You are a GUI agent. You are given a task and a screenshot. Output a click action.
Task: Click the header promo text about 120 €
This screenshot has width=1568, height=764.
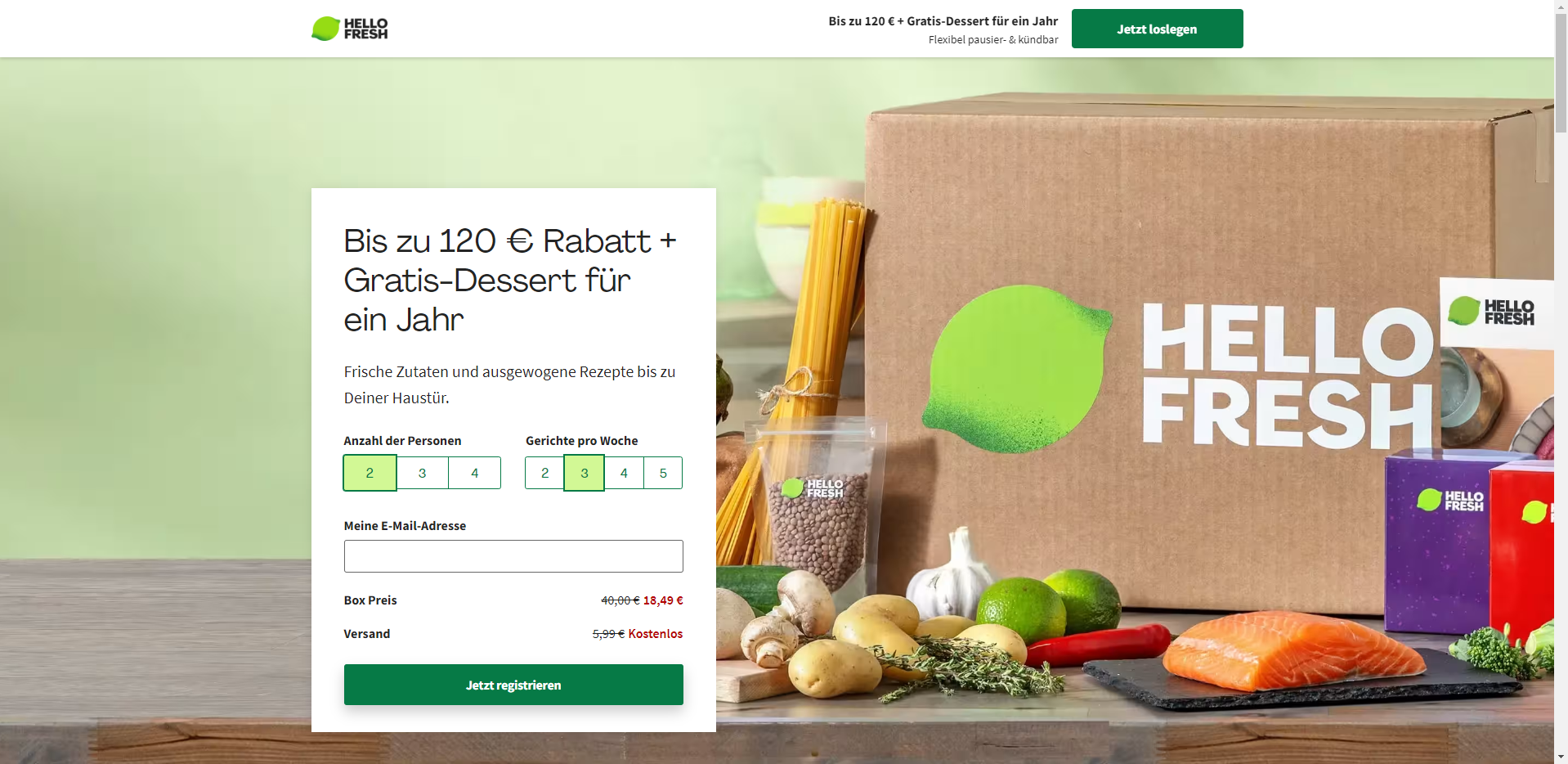pos(943,21)
